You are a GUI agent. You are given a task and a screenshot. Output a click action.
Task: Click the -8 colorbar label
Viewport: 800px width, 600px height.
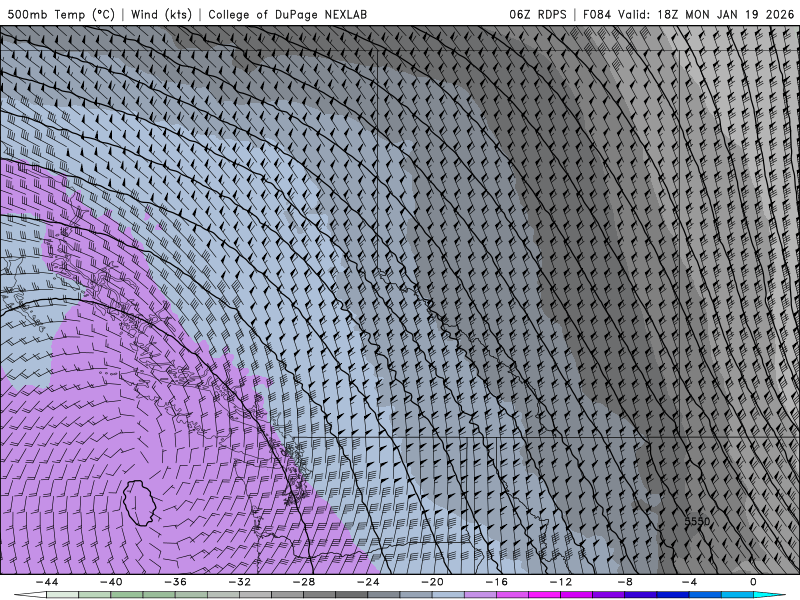[x=626, y=582]
